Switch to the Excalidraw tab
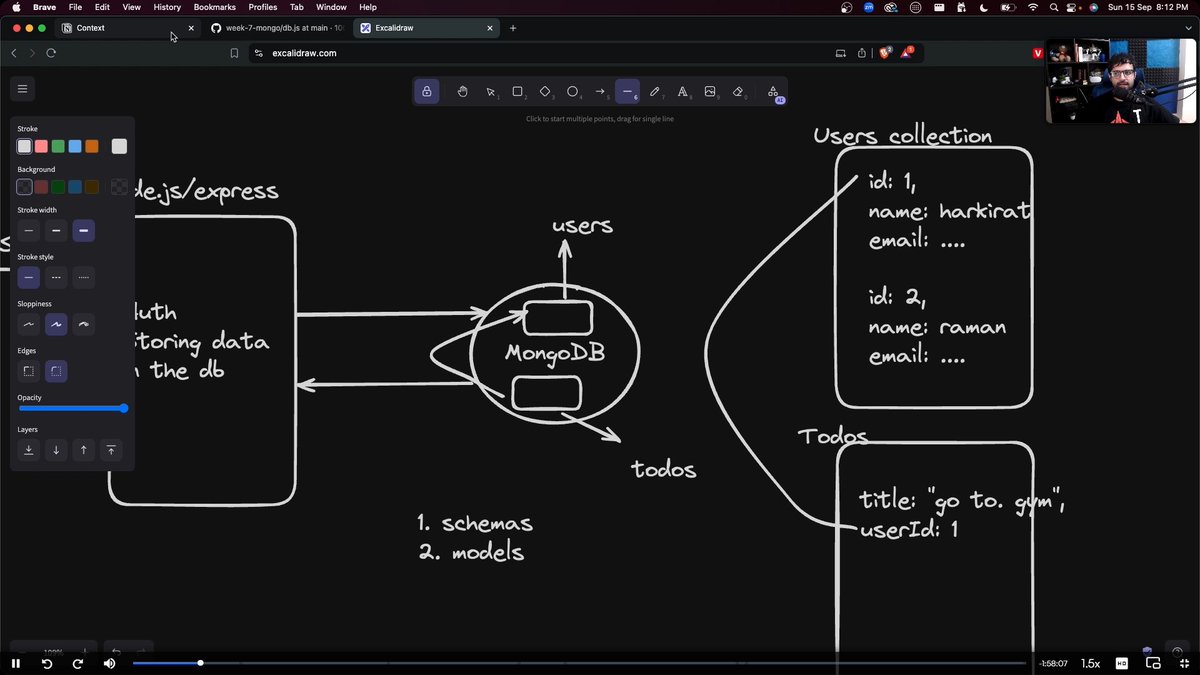 coord(426,28)
